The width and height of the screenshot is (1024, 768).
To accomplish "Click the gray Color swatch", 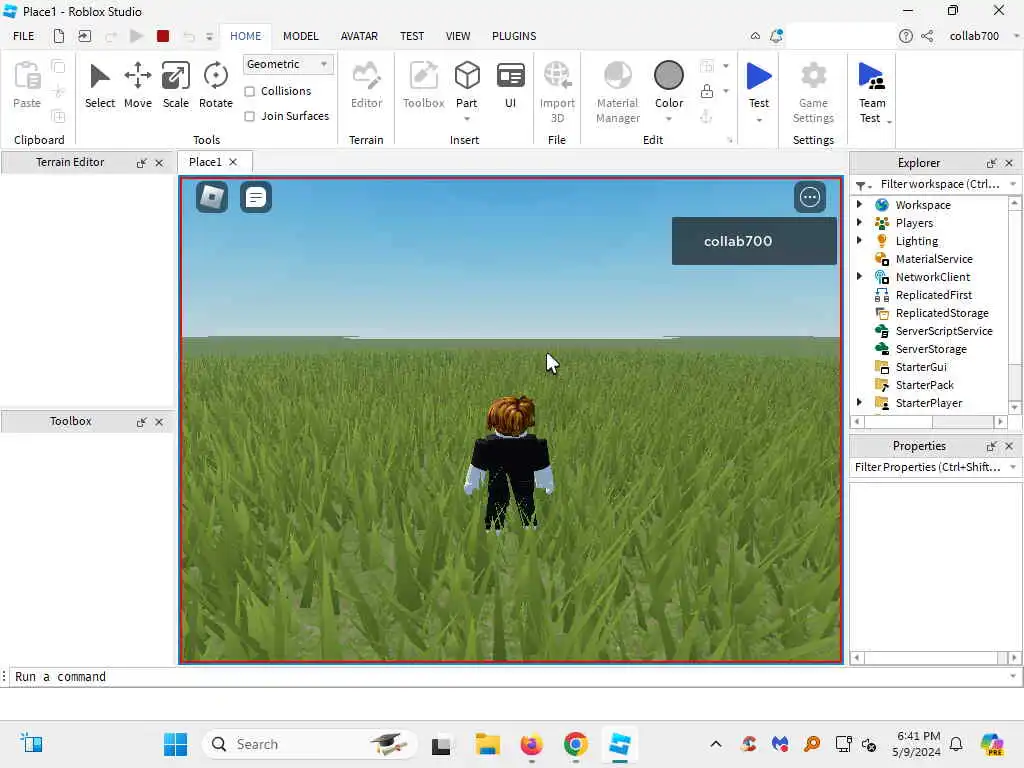I will pyautogui.click(x=669, y=76).
